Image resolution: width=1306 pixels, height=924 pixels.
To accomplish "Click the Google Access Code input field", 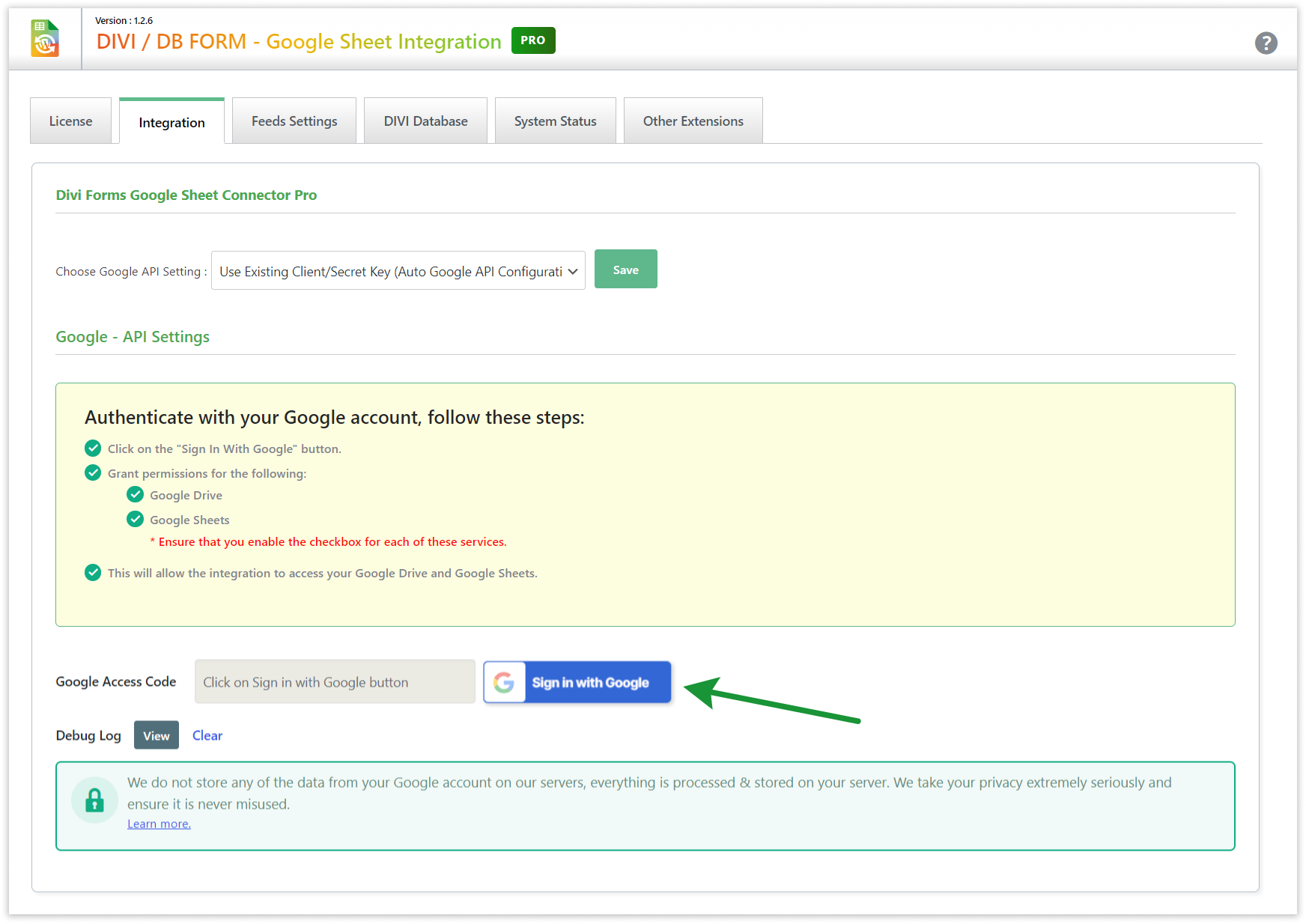I will tap(335, 682).
